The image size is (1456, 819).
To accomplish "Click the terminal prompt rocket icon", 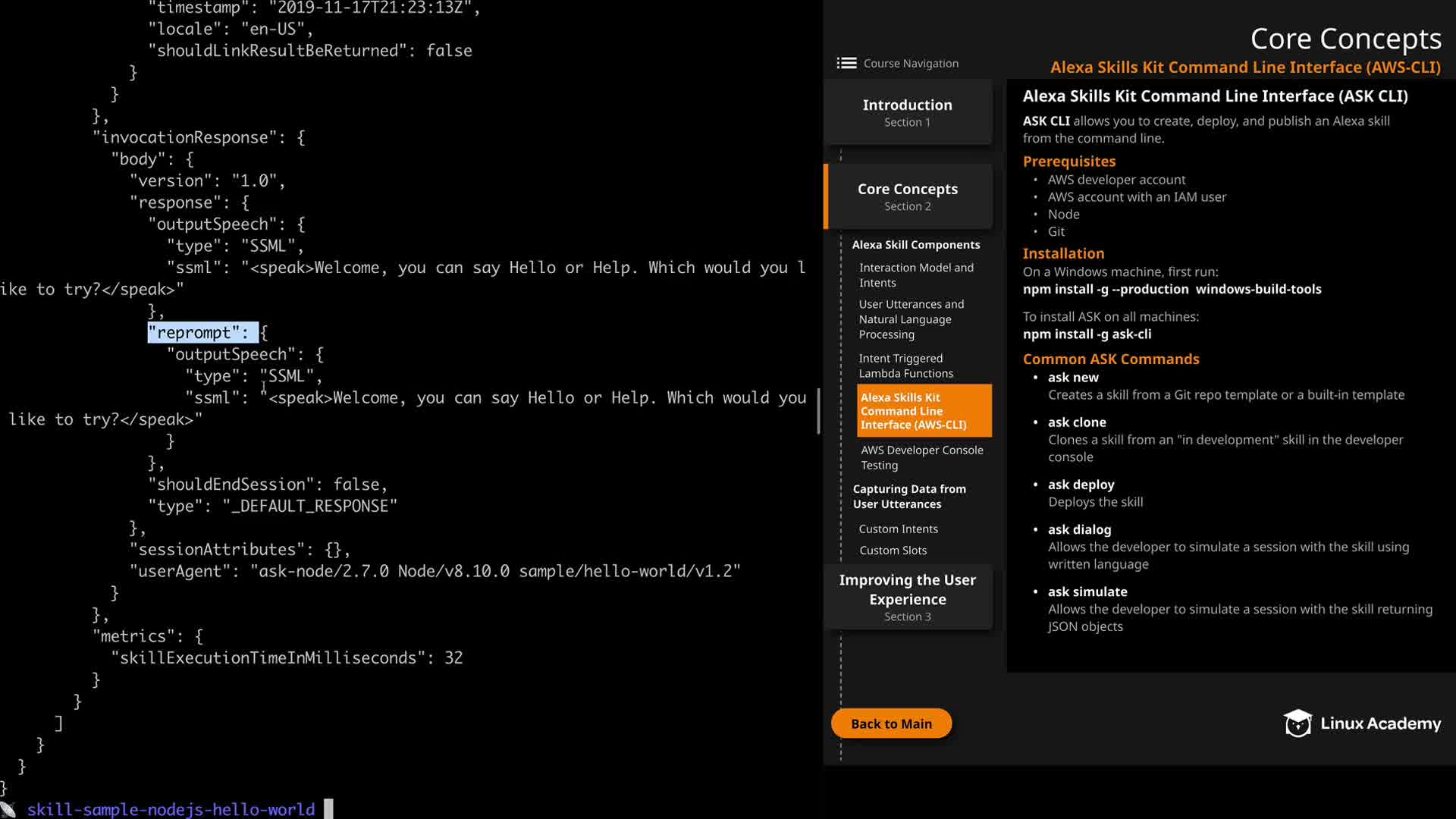I will click(8, 810).
